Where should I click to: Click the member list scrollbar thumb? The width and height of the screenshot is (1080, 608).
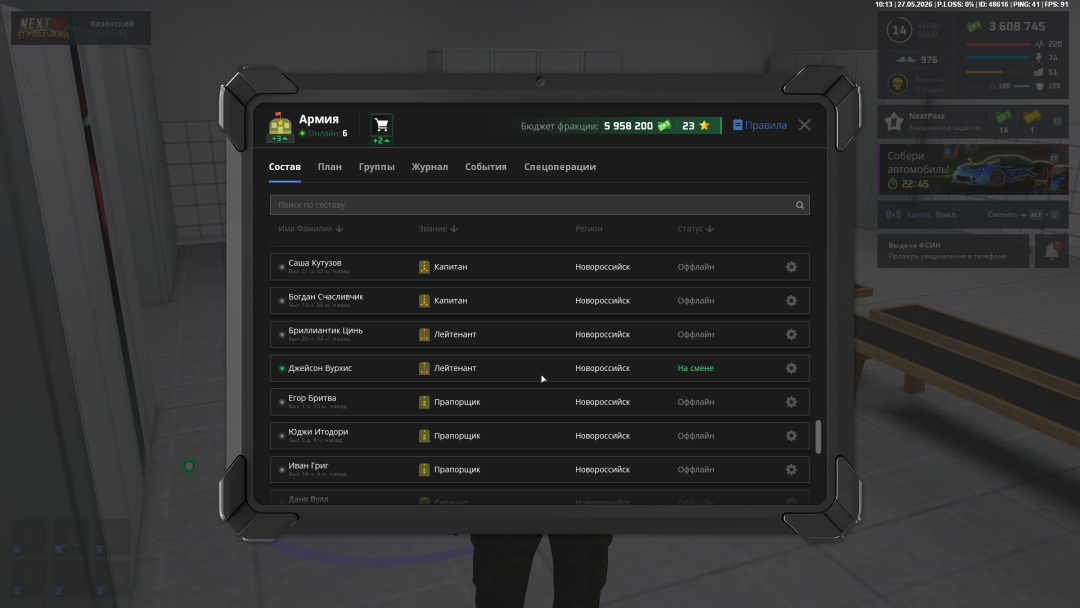coord(818,437)
